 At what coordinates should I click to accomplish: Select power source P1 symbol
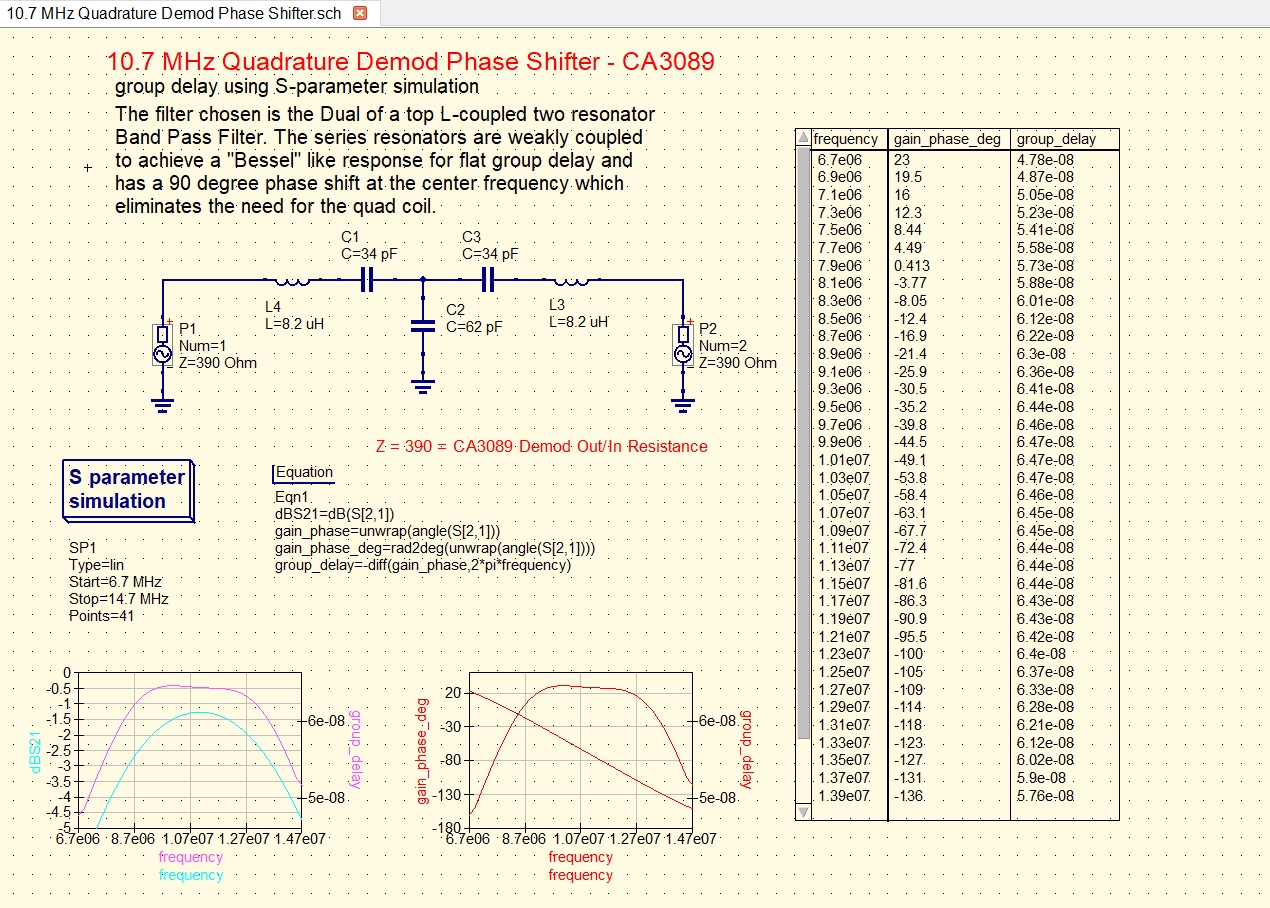tap(162, 345)
